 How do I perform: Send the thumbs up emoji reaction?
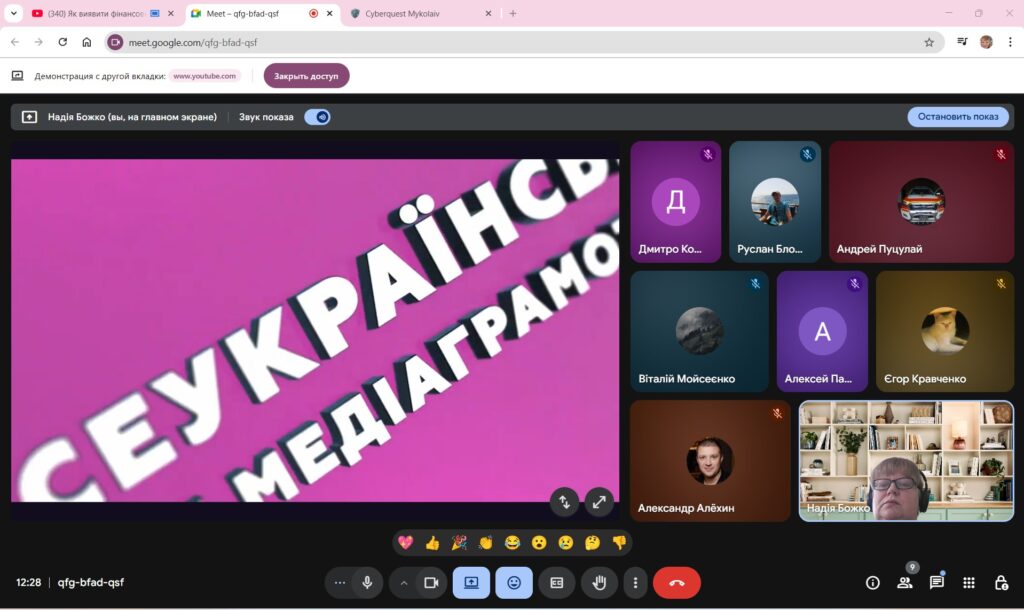[432, 543]
